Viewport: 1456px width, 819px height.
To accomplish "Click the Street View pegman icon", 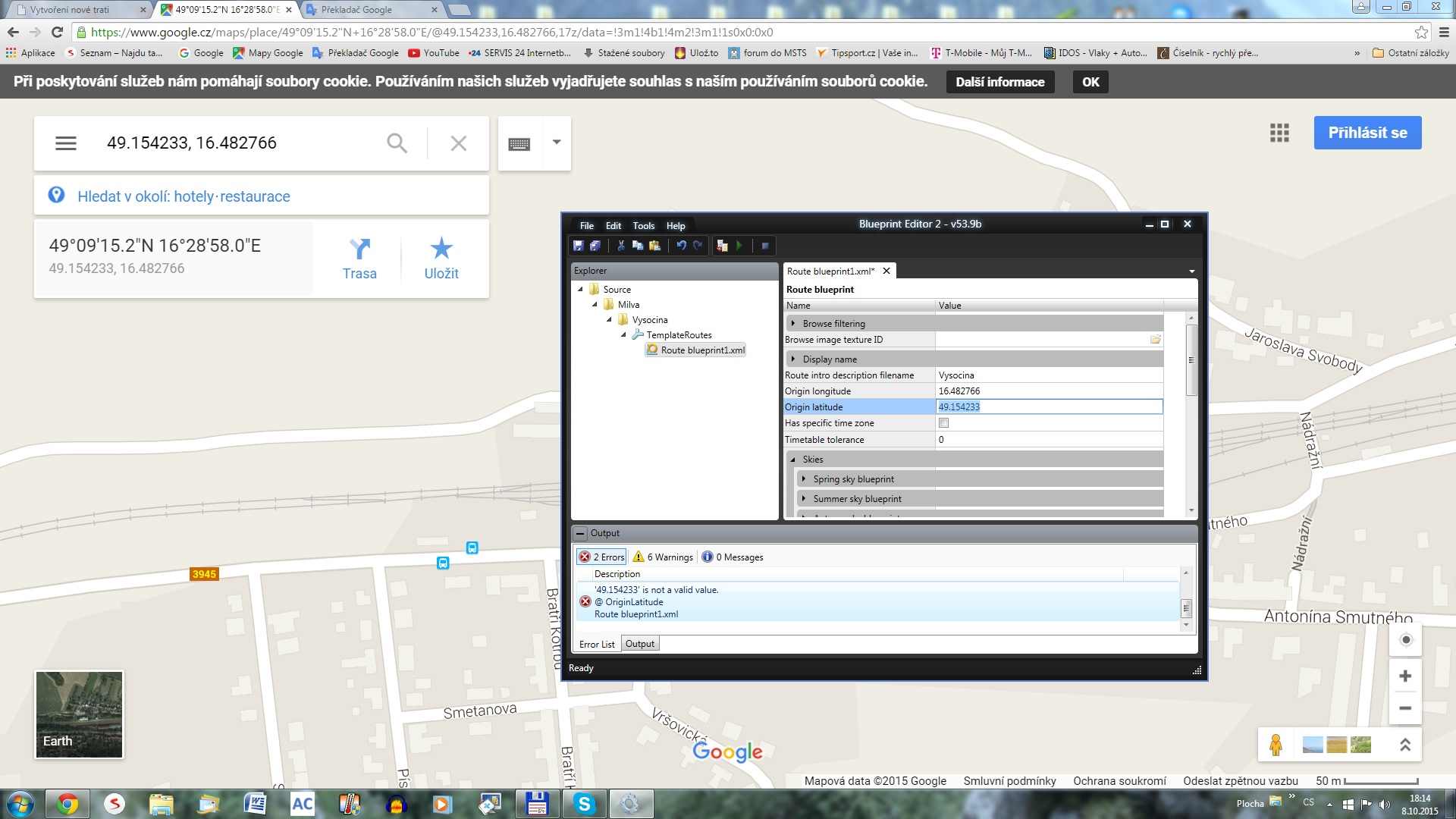I will (1276, 745).
